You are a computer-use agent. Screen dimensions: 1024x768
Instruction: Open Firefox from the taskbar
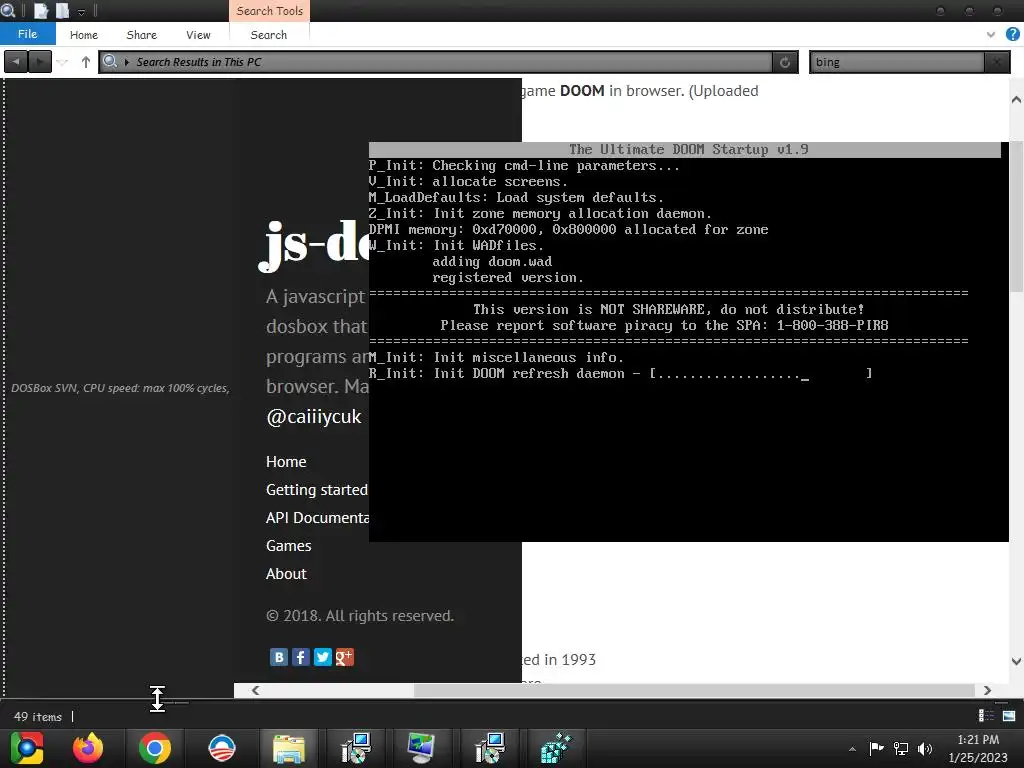tap(88, 748)
